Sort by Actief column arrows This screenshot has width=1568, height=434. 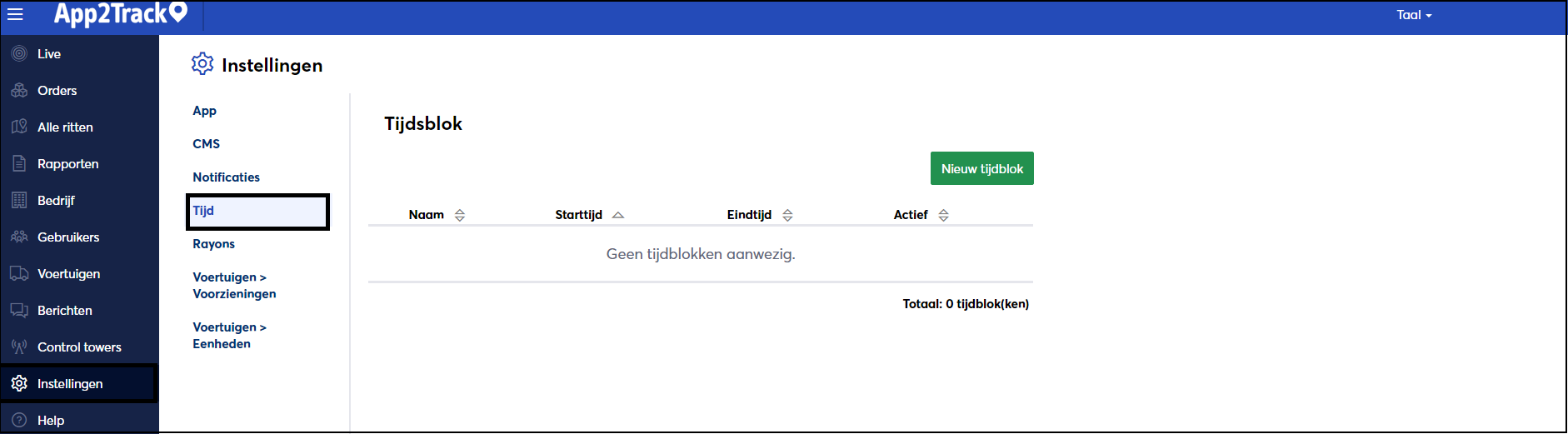pos(943,215)
